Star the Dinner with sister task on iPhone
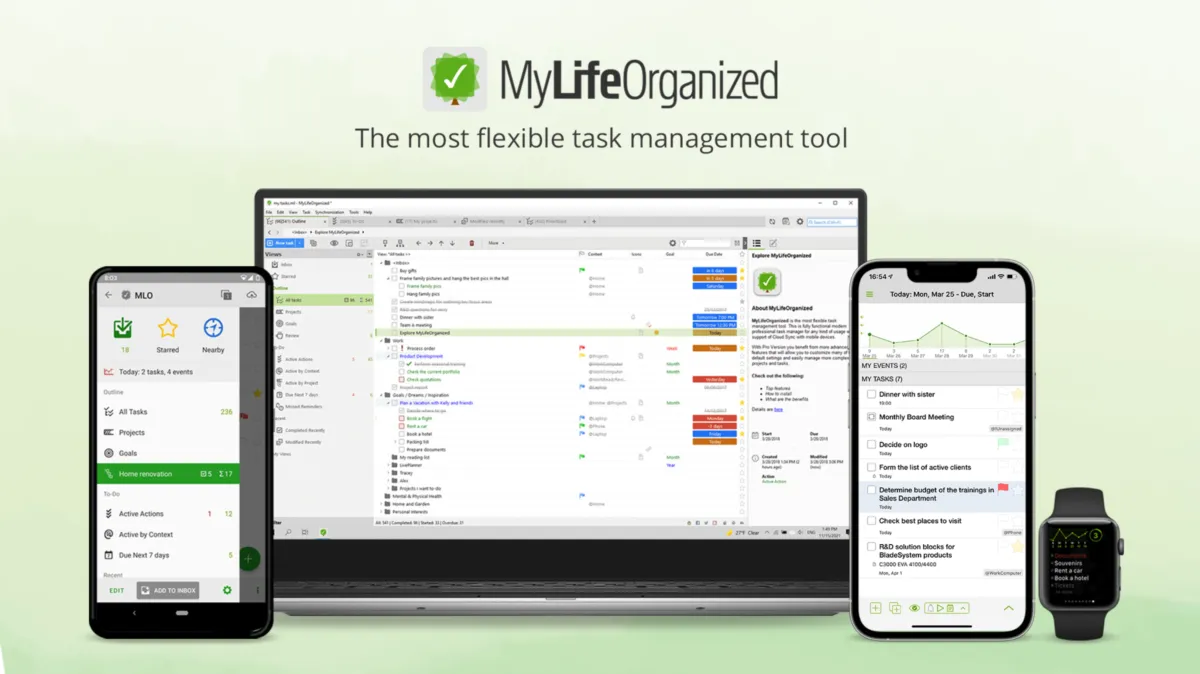The width and height of the screenshot is (1200, 674). click(x=1018, y=395)
